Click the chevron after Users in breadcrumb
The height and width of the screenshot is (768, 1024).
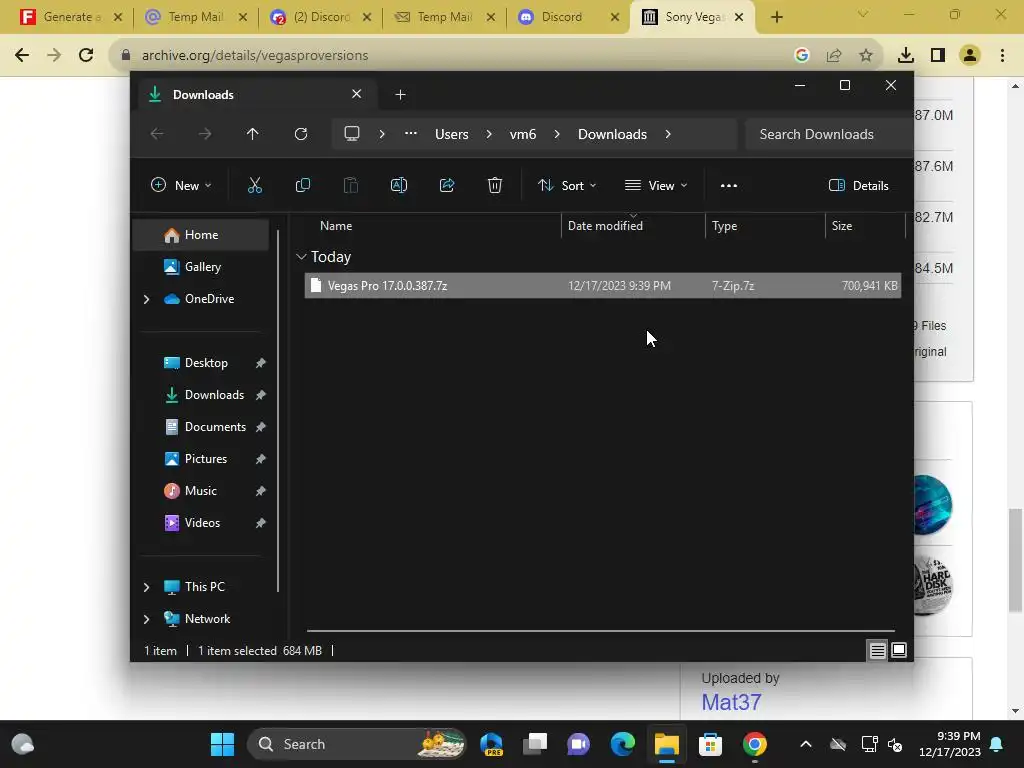(489, 134)
